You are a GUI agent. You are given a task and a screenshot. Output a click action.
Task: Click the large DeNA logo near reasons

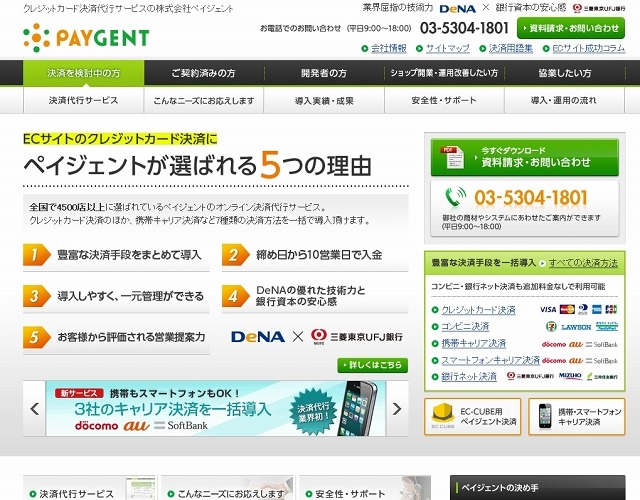click(x=258, y=337)
